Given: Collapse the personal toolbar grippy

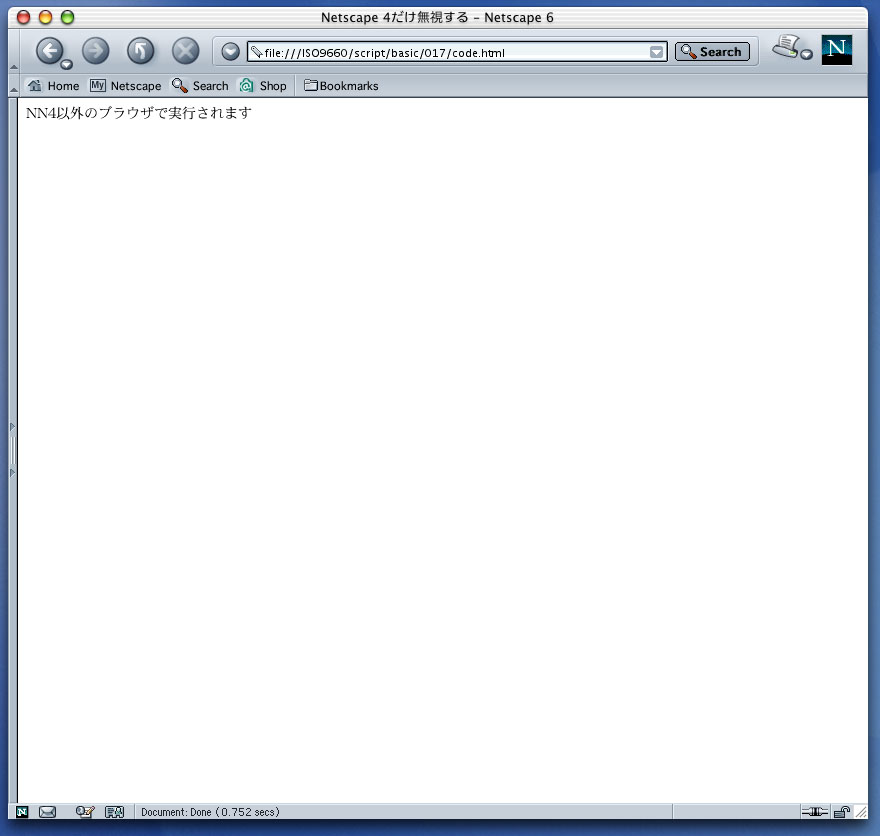Looking at the screenshot, I should 14,86.
